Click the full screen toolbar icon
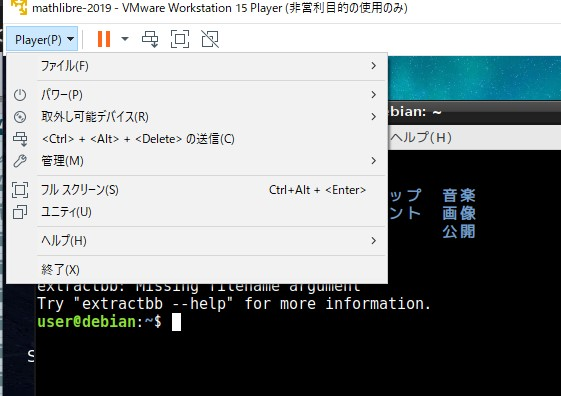561x396 pixels. (180, 39)
